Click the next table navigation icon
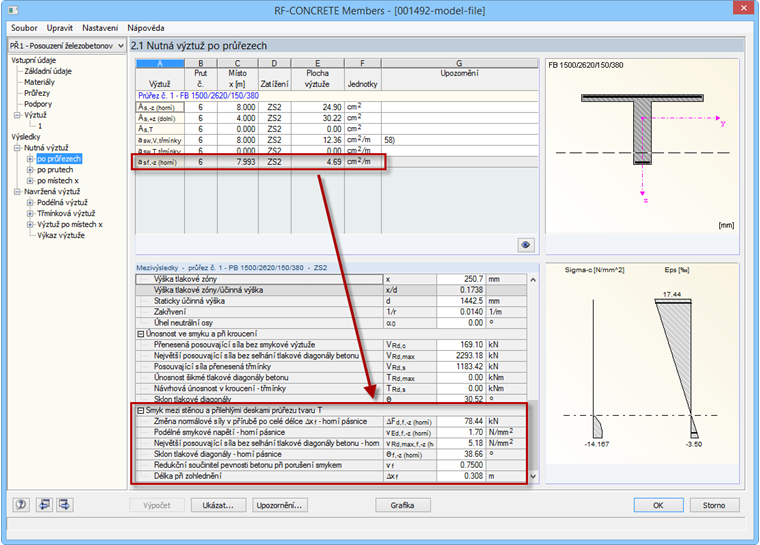 pyautogui.click(x=67, y=506)
